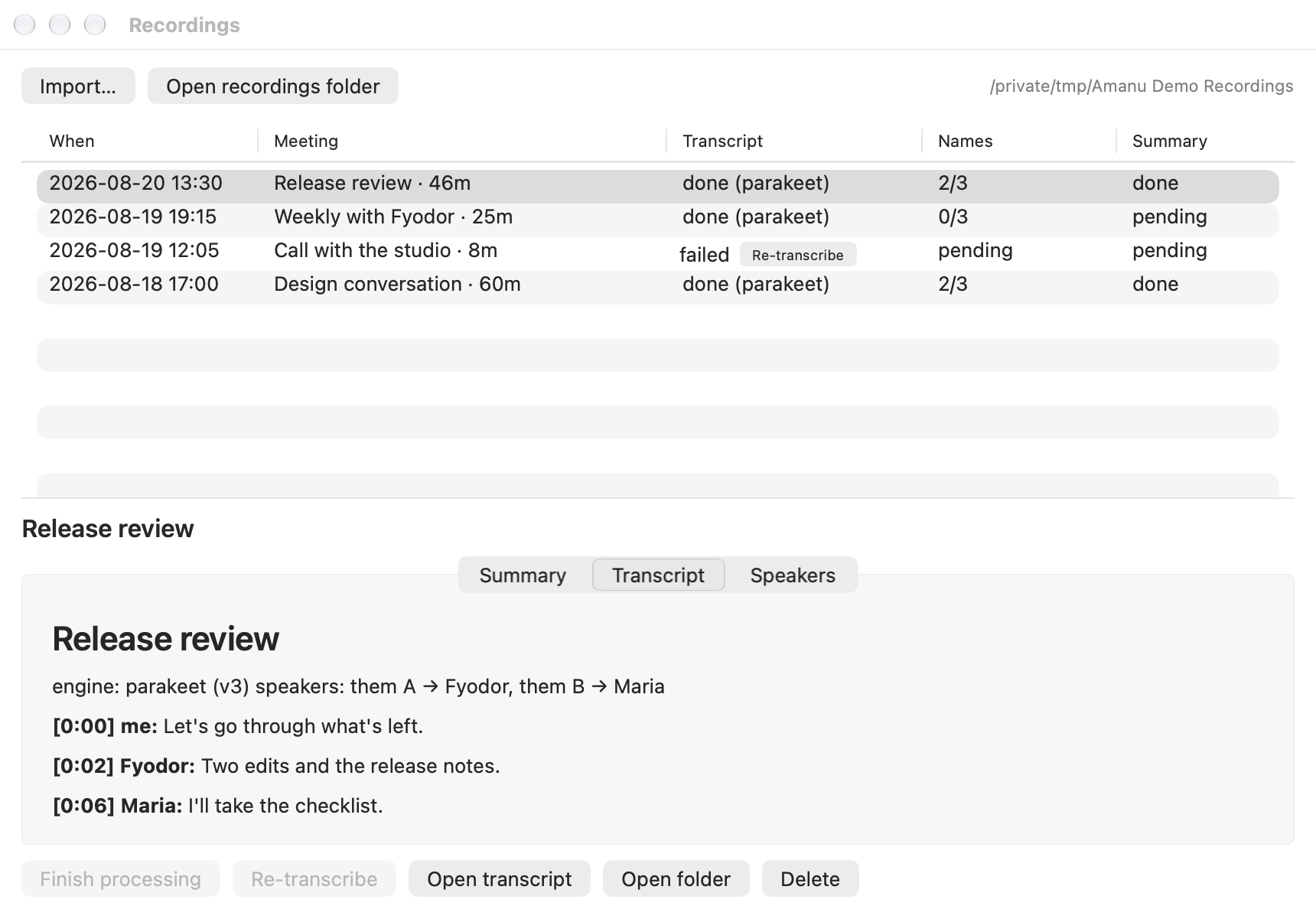The image size is (1316, 906).
Task: Click done (parakeet) in Weekly with Fyodor row
Action: (756, 217)
